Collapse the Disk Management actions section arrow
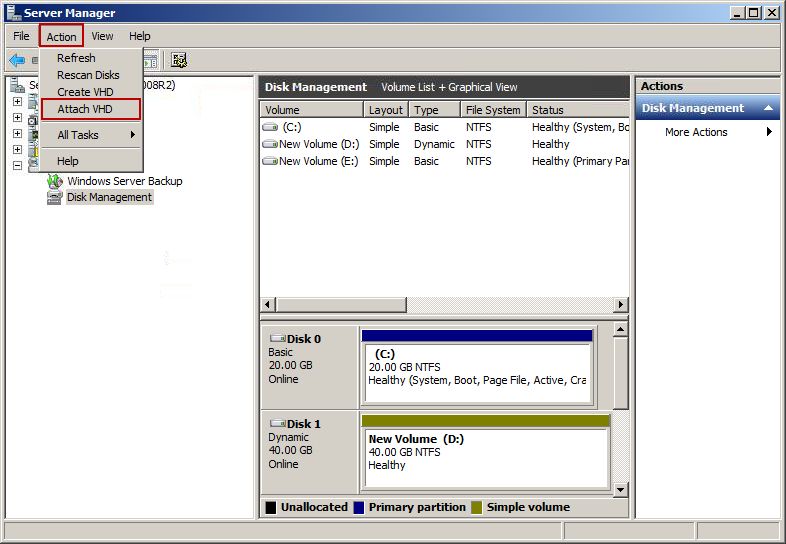Screen dimensions: 786x544 click(x=768, y=108)
